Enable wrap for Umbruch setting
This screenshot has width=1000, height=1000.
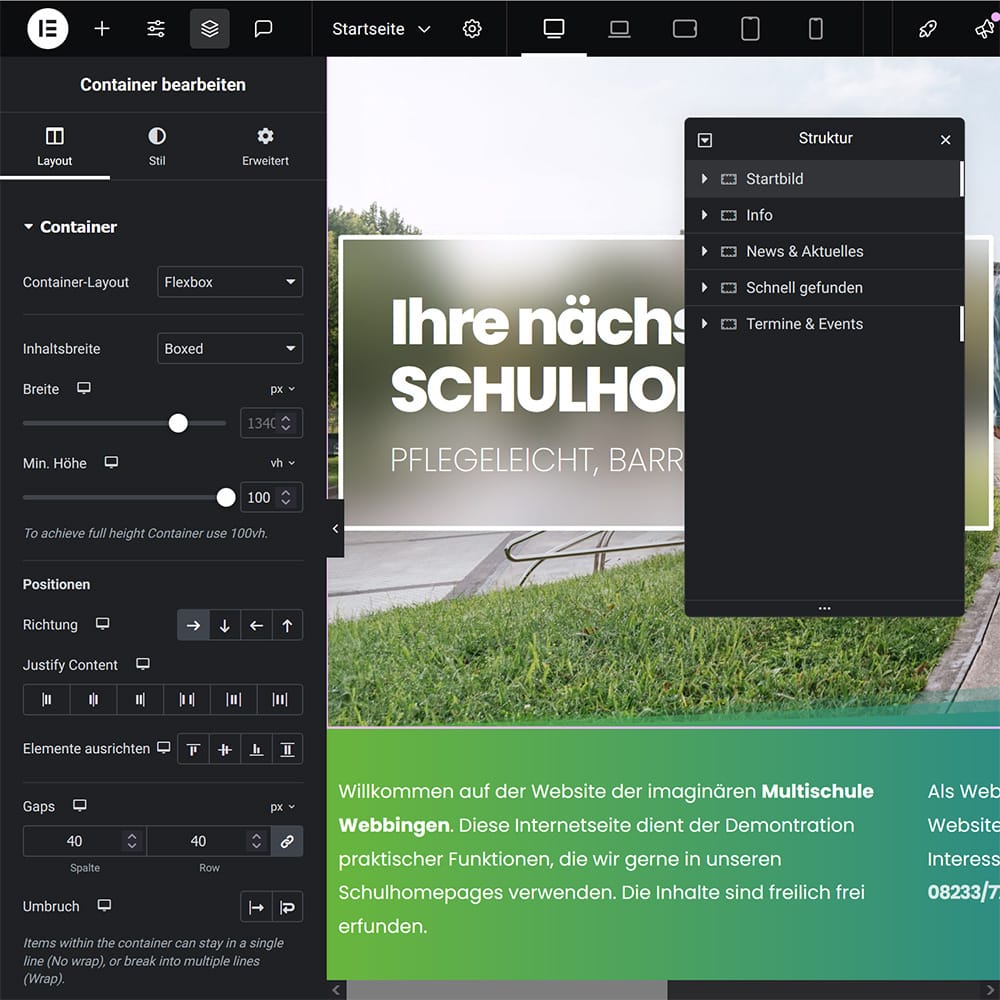287,907
